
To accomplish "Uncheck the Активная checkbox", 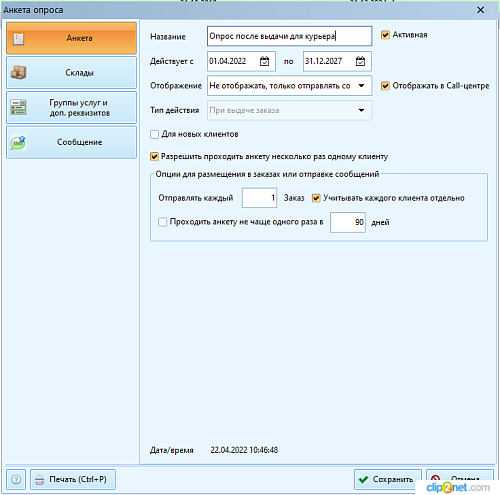I will [x=385, y=35].
